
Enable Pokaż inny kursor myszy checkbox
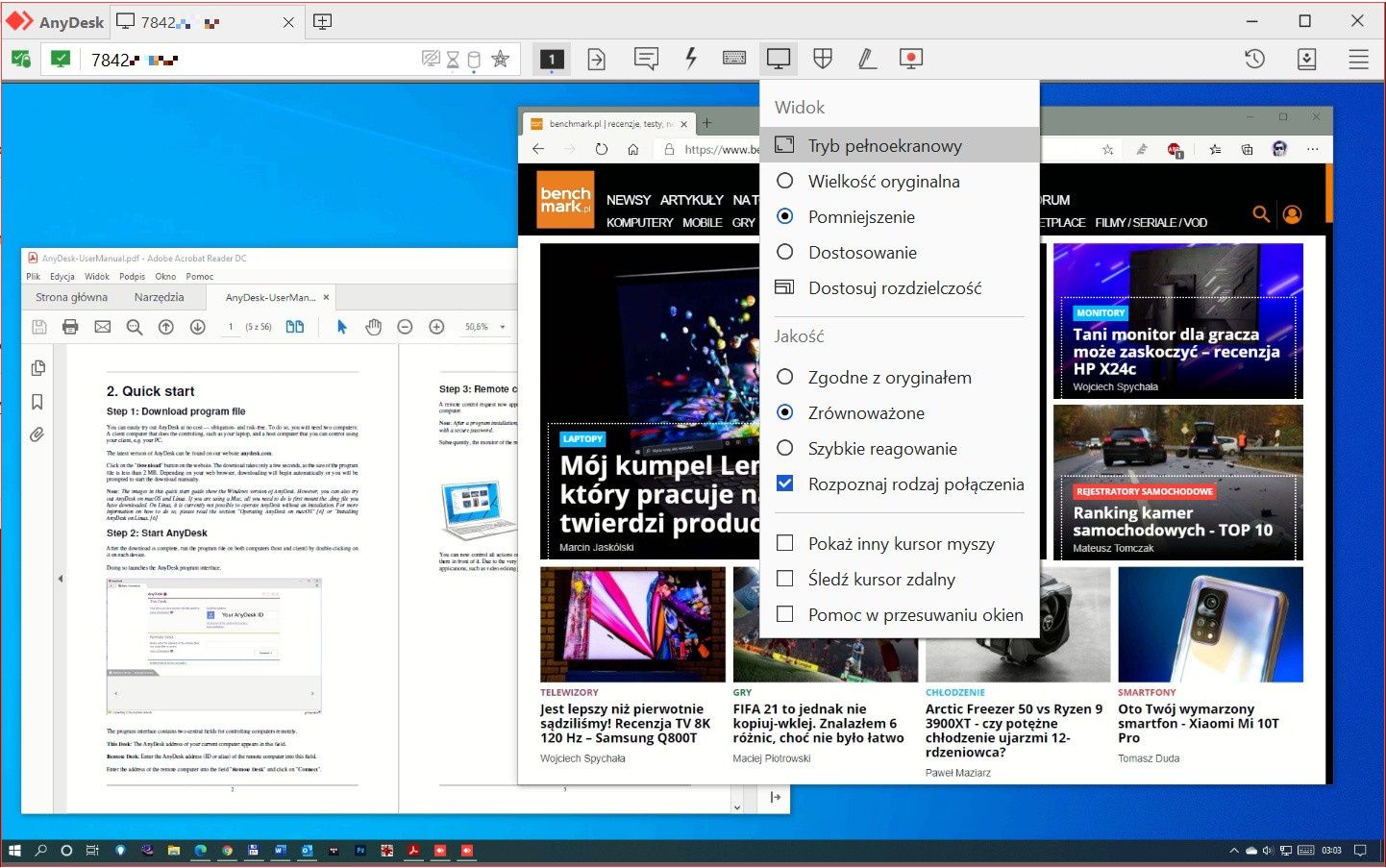coord(785,543)
